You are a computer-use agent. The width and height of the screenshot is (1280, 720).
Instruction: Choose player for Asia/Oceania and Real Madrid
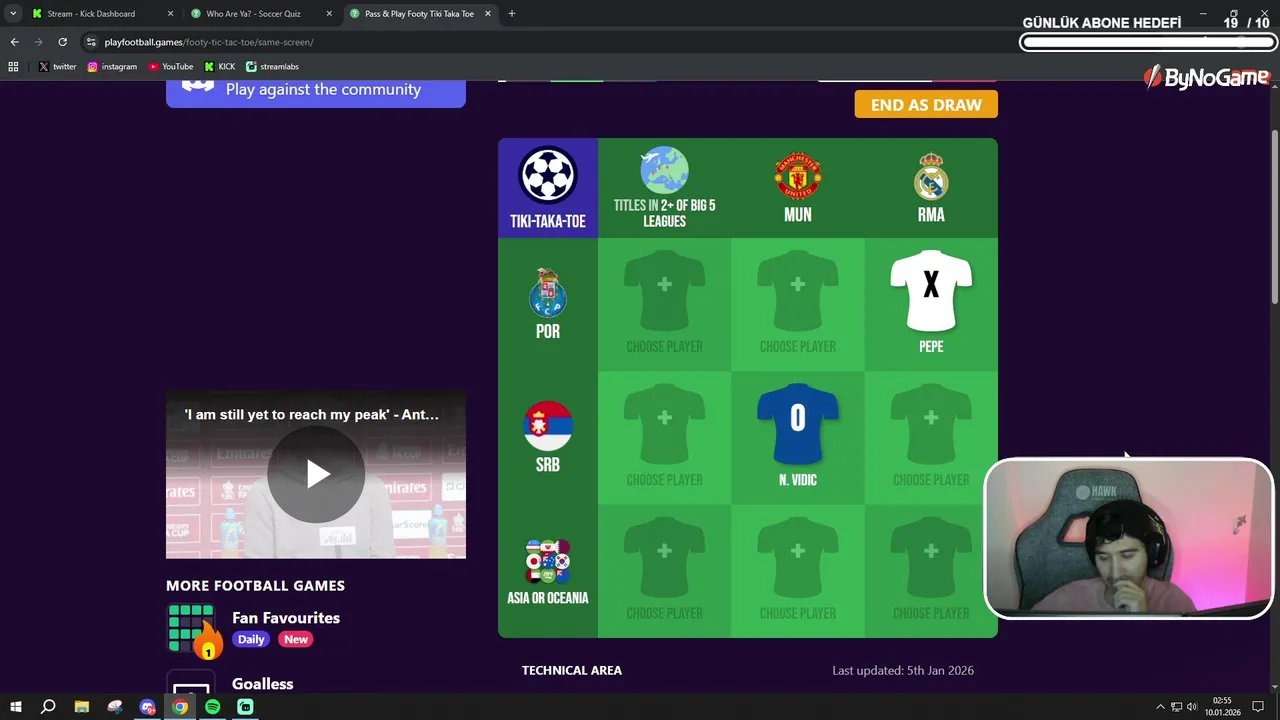click(x=931, y=571)
